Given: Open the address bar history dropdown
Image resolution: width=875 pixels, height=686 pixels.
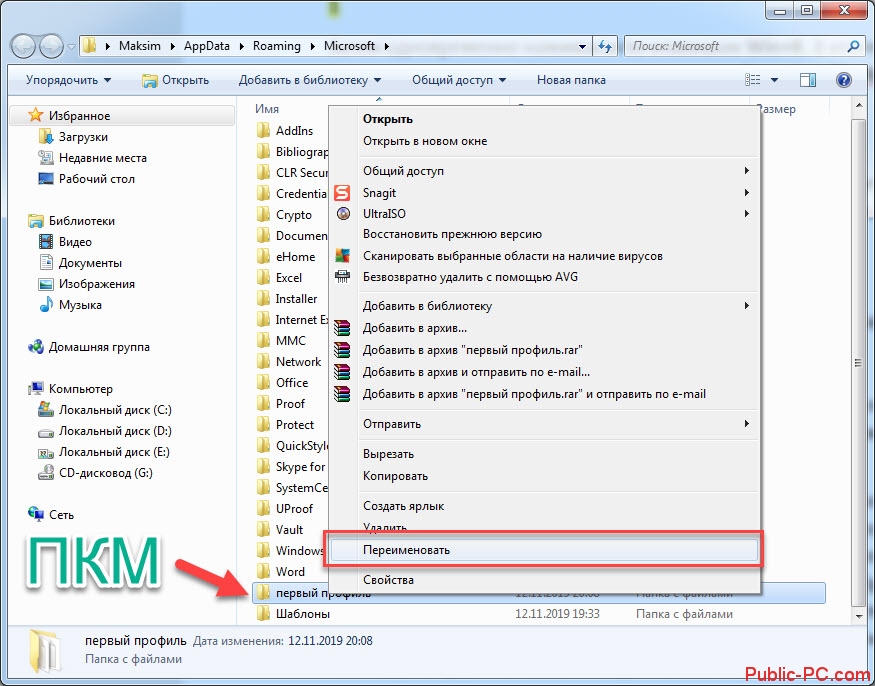Looking at the screenshot, I should click(x=582, y=46).
